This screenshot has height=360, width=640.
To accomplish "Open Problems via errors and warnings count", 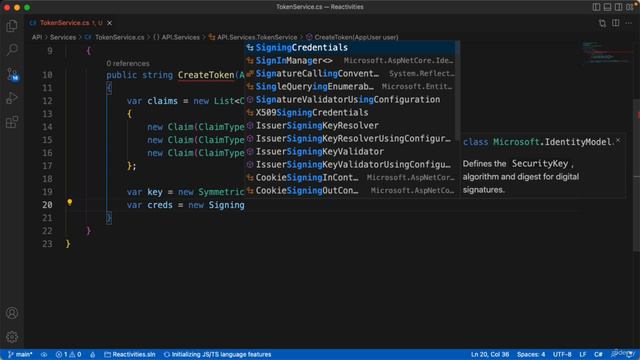I will (x=68, y=354).
